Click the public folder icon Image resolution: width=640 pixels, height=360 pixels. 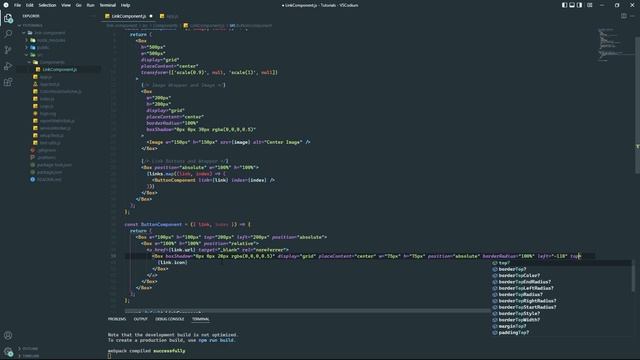tap(33, 47)
